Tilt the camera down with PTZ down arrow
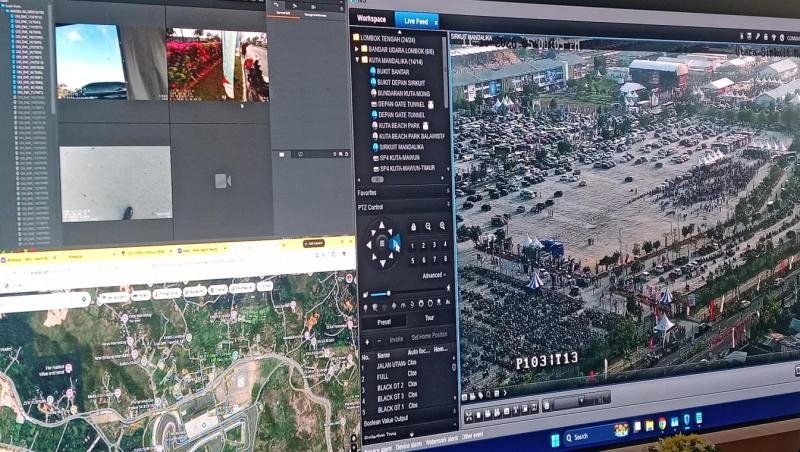The height and width of the screenshot is (452, 800). coord(382,263)
